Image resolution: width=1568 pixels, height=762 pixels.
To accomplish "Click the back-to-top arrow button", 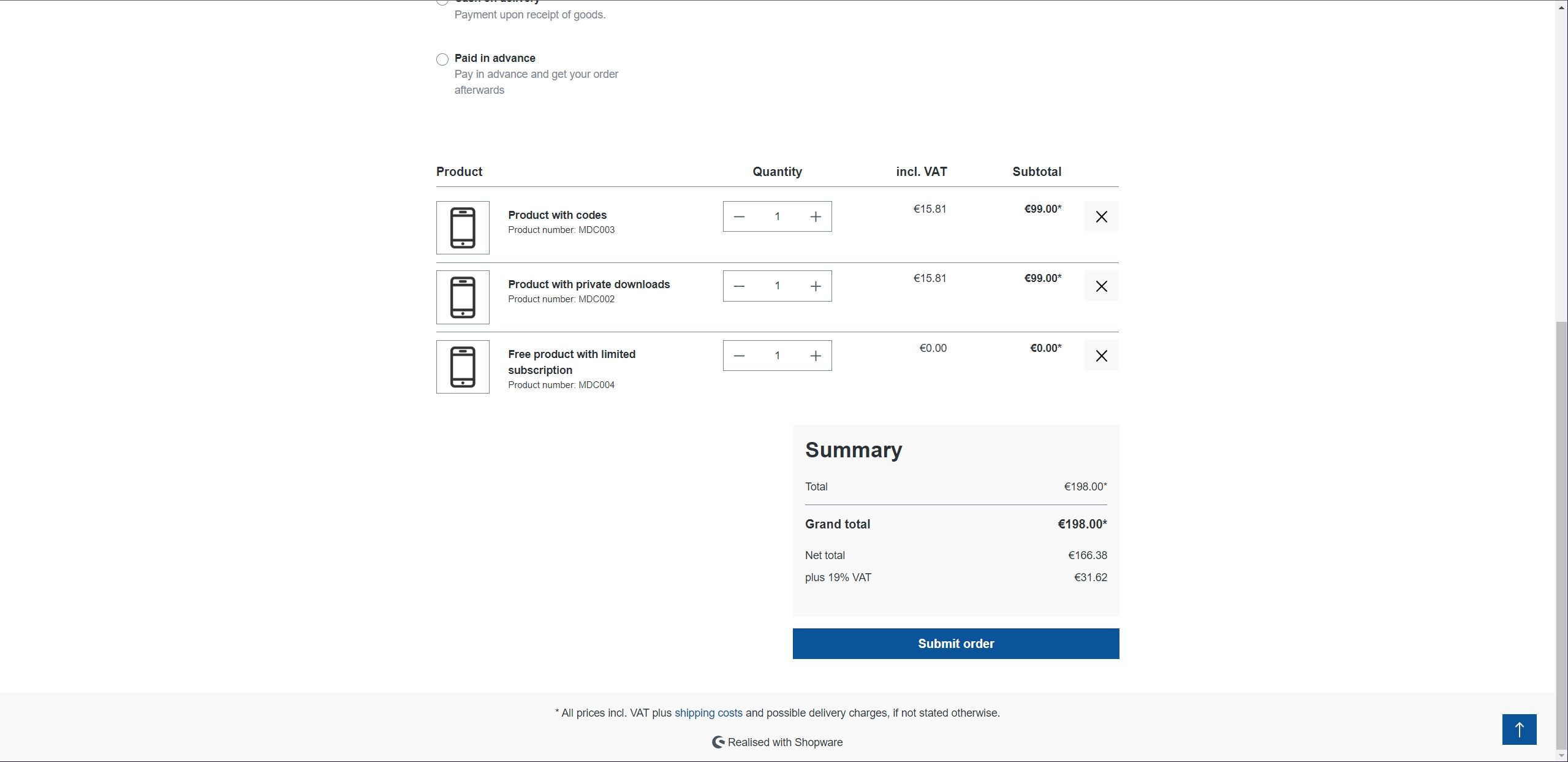I will pyautogui.click(x=1519, y=730).
